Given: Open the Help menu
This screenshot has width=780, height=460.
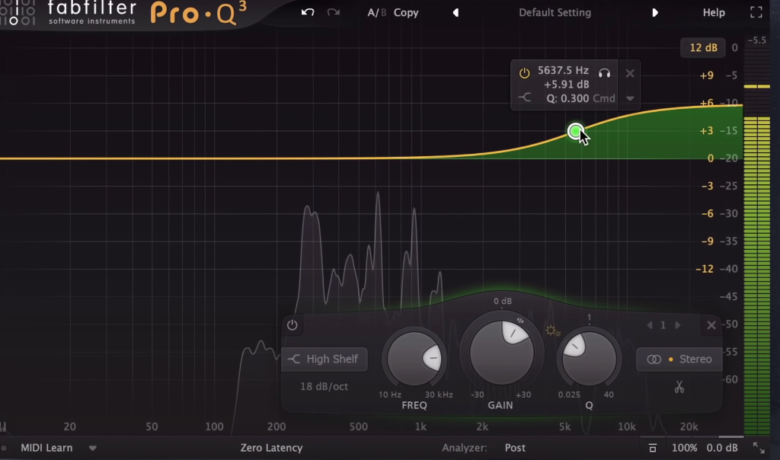Looking at the screenshot, I should point(713,12).
